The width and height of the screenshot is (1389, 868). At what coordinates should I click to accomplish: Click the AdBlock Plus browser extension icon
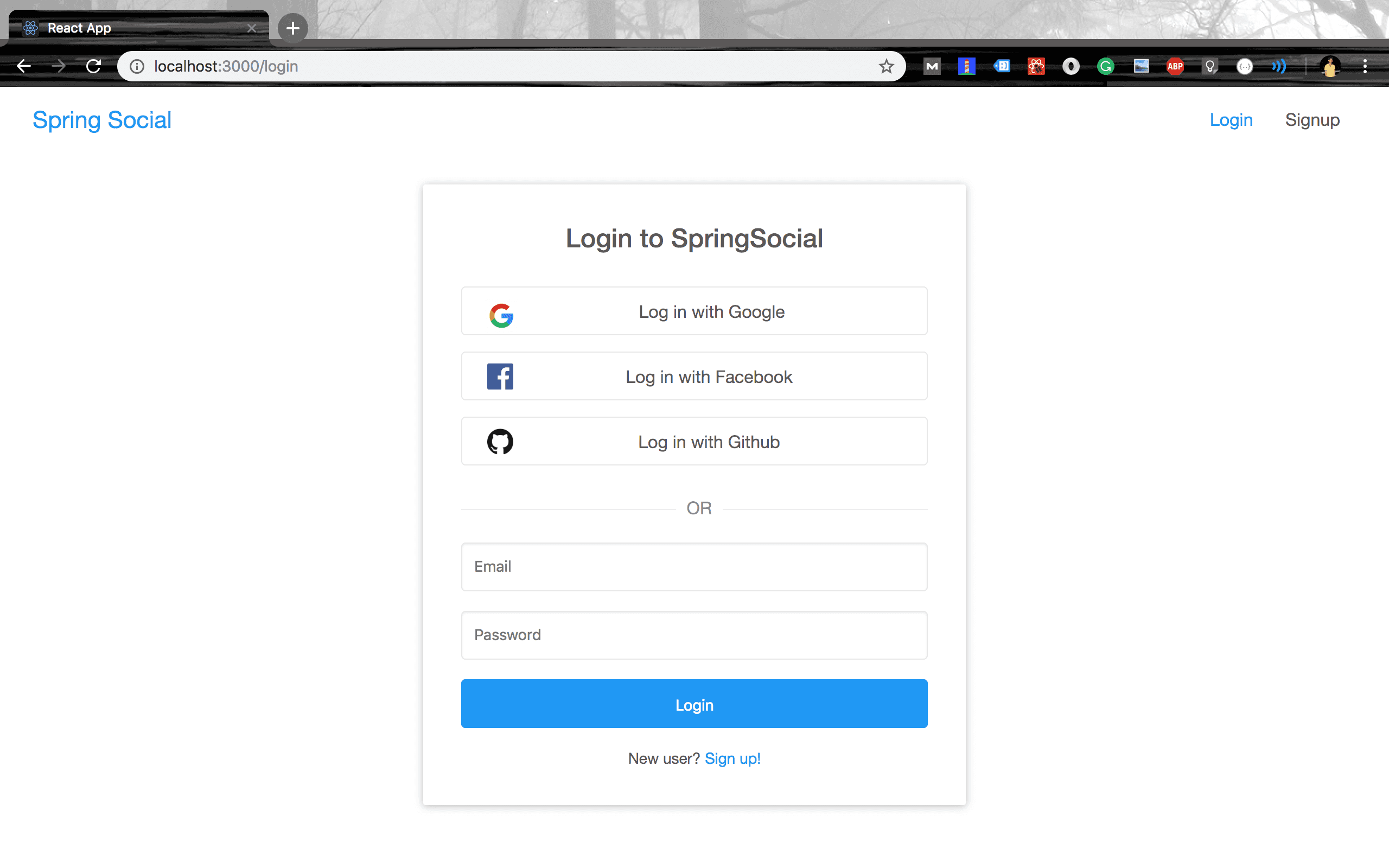point(1176,66)
